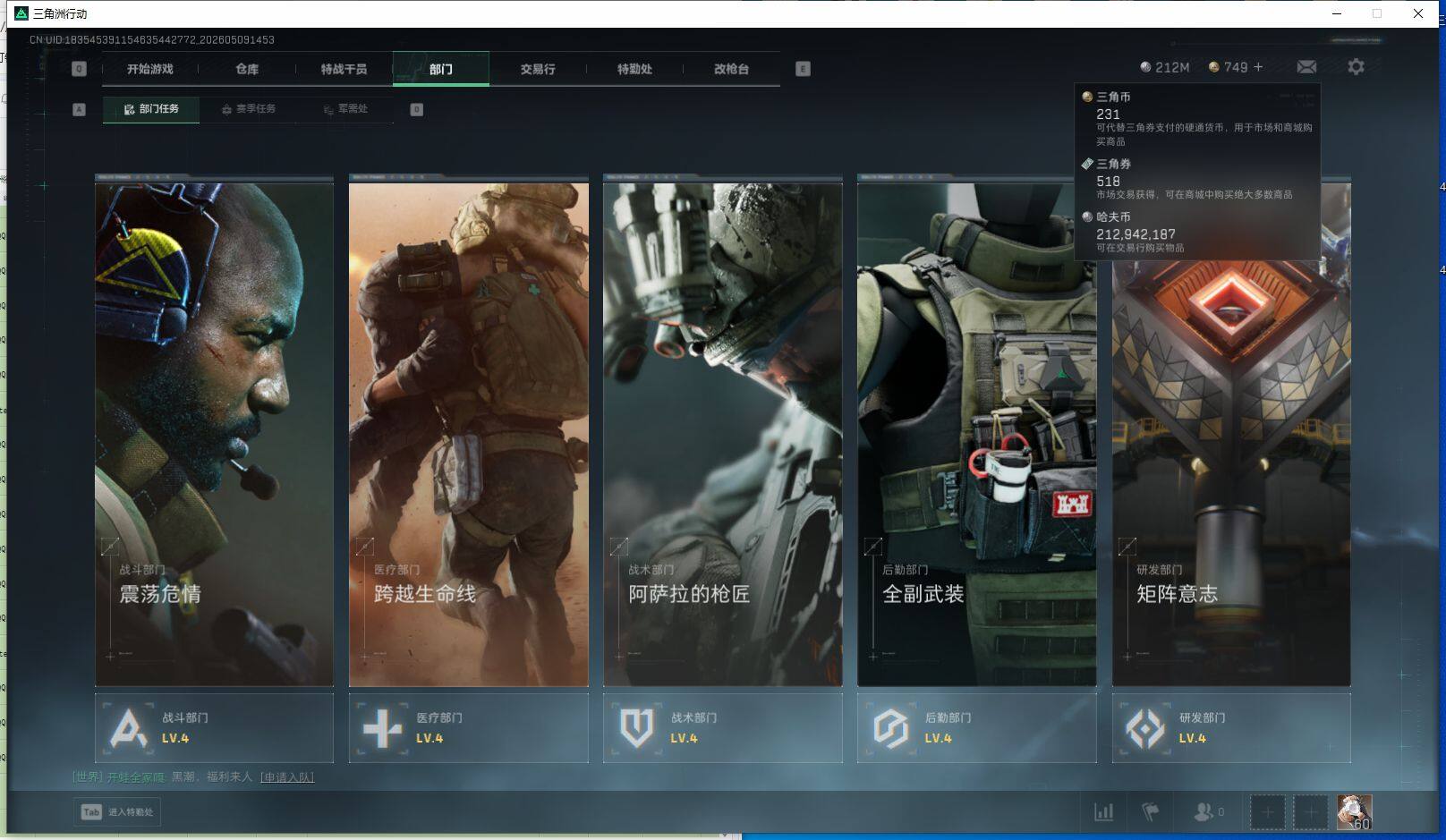Open the 全副武装 logistics department card
Image resolution: width=1446 pixels, height=840 pixels.
click(x=976, y=435)
